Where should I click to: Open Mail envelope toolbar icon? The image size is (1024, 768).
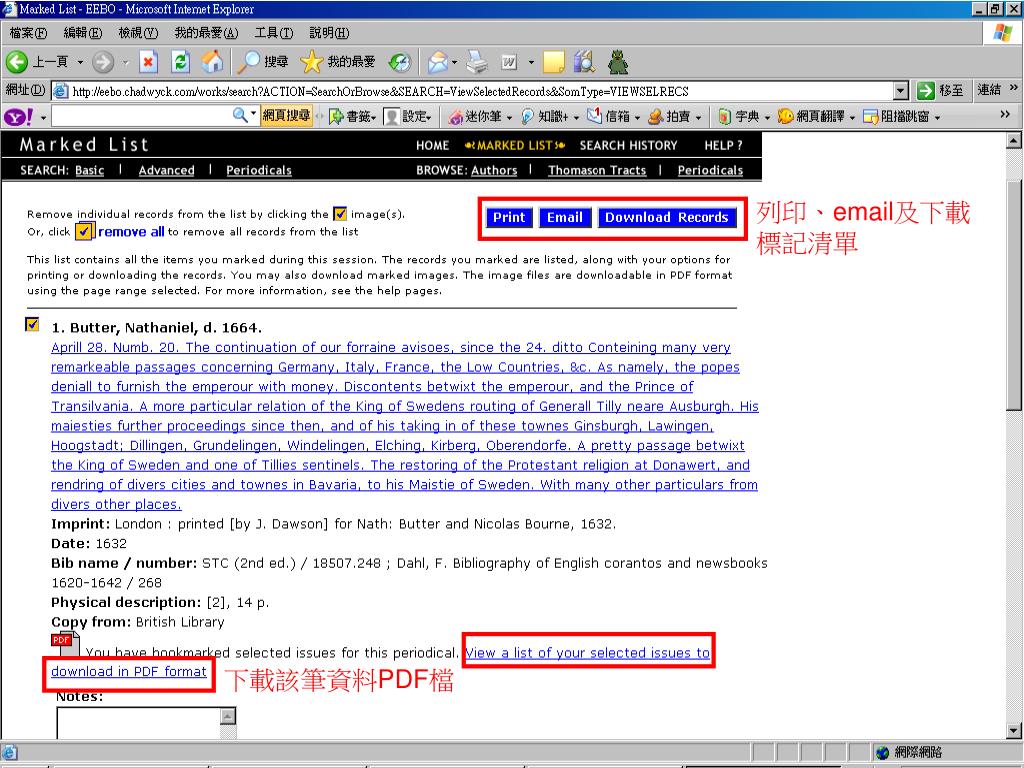tap(438, 62)
